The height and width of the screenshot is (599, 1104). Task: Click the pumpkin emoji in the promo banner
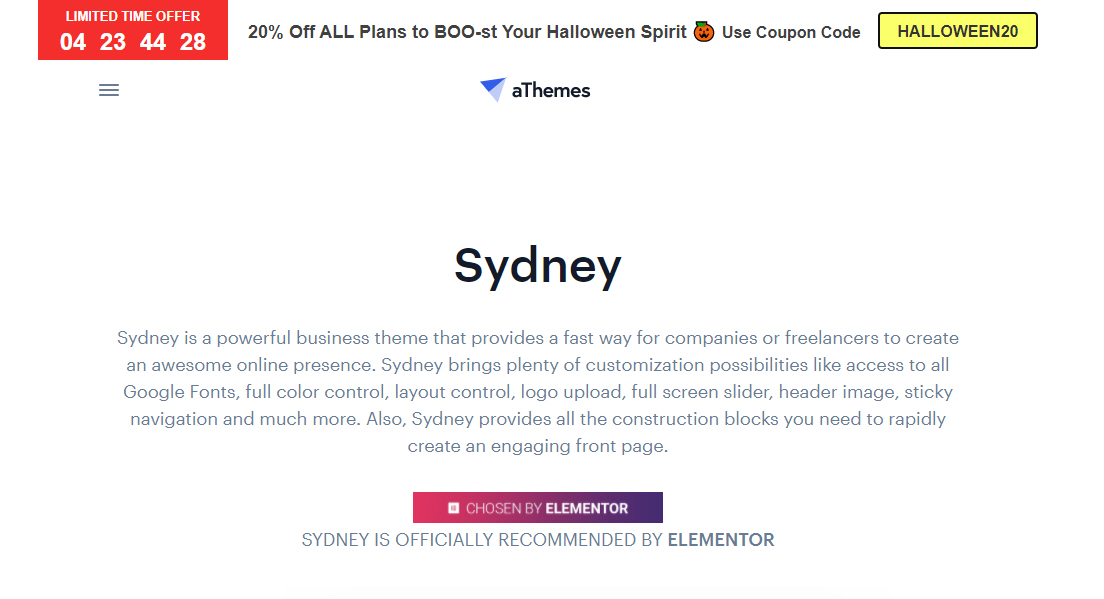[x=703, y=32]
